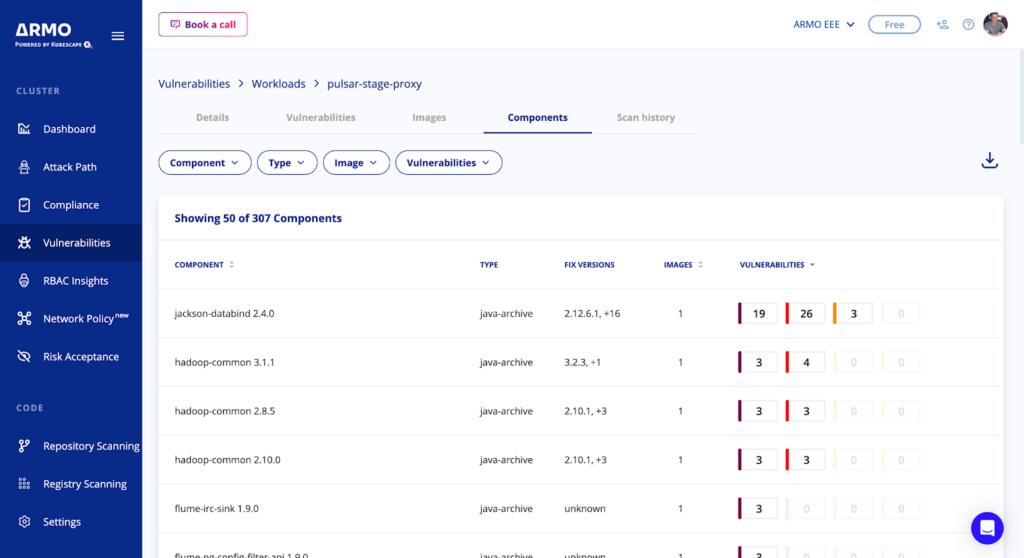Open the Image filter dropdown
1024x558 pixels.
pyautogui.click(x=356, y=163)
